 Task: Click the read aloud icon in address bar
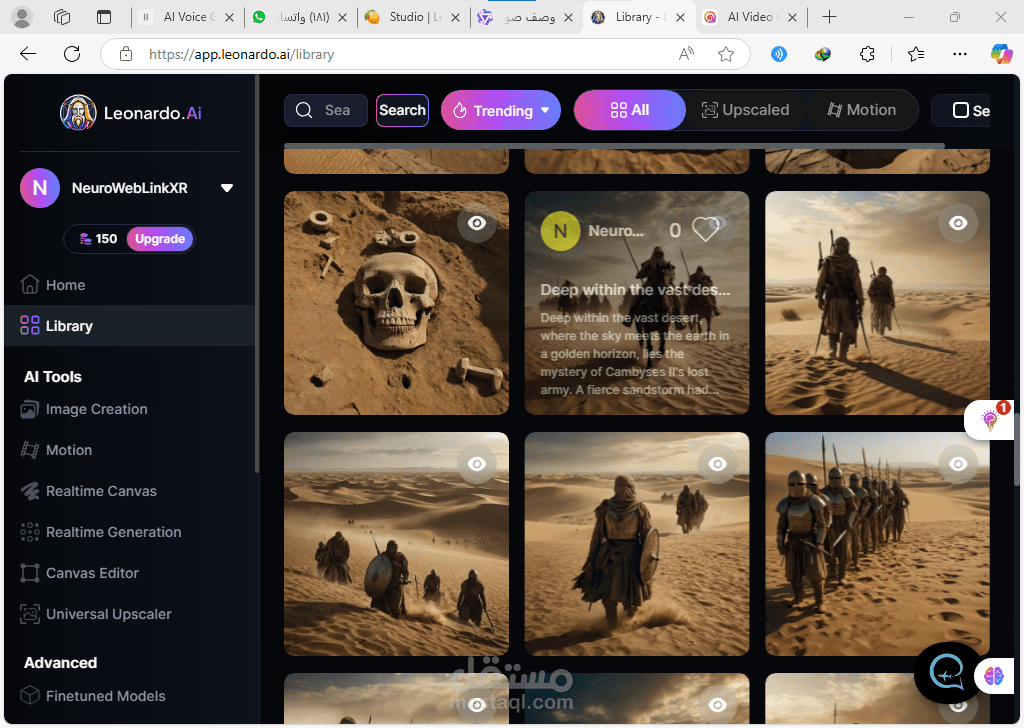[x=686, y=54]
